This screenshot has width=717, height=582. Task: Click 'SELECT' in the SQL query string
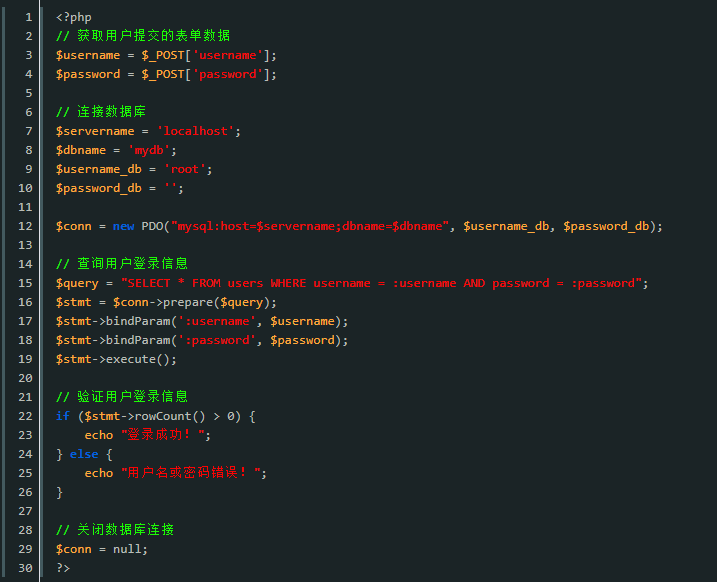[149, 283]
